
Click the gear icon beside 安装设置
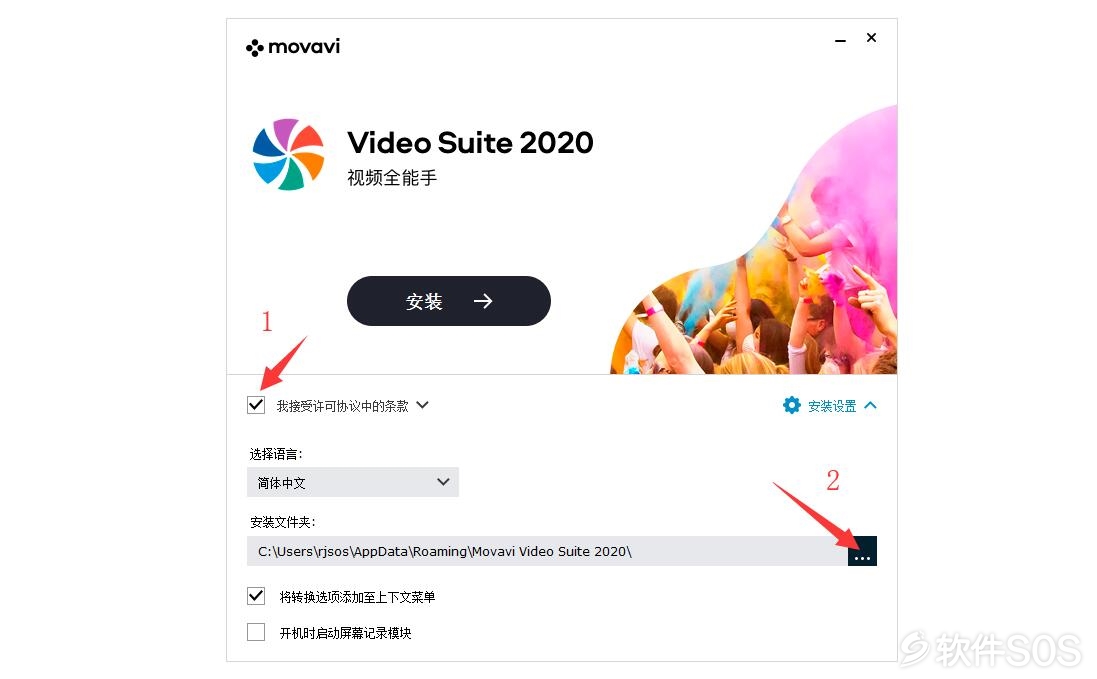click(791, 406)
